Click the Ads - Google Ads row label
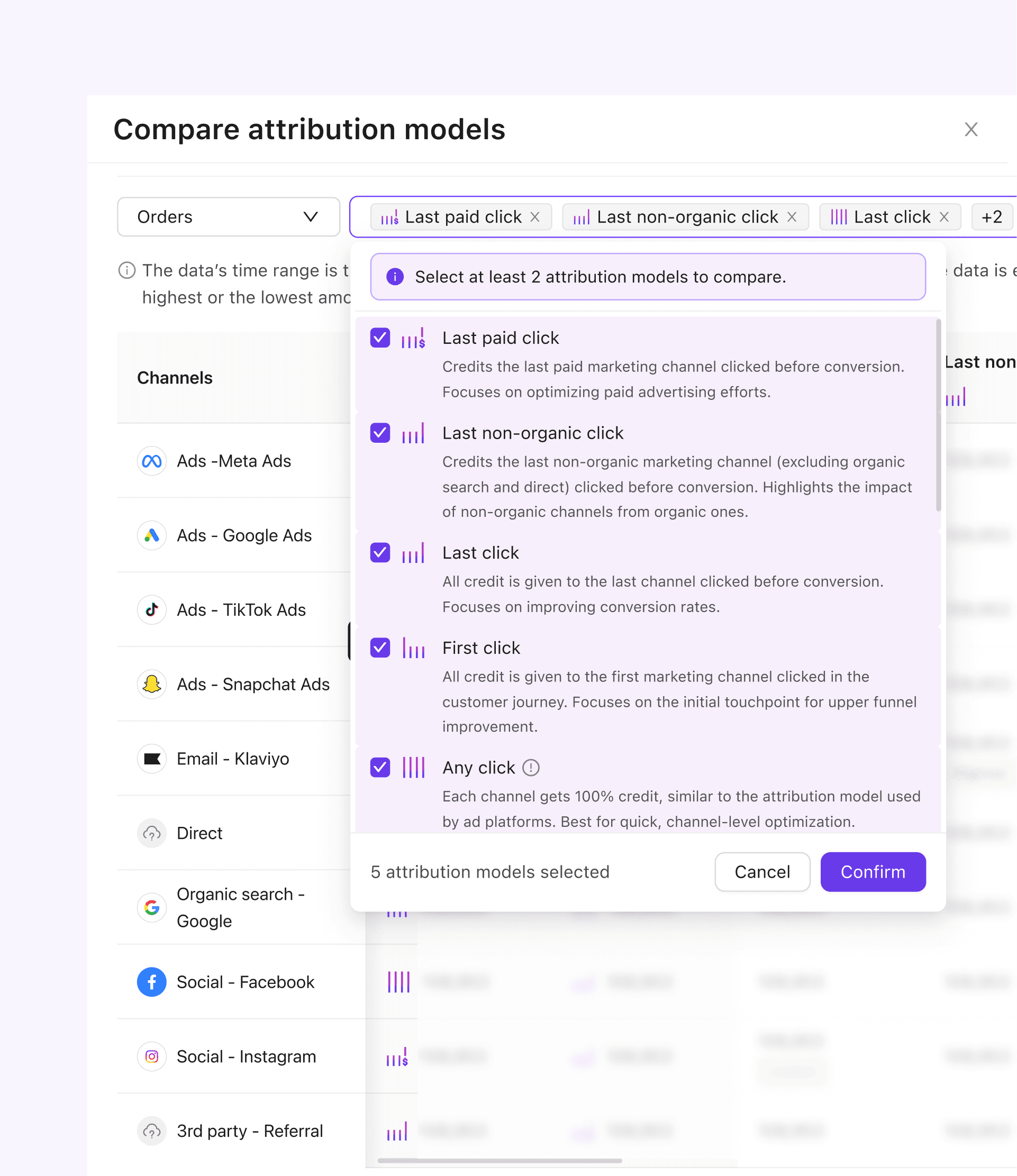Viewport: 1017px width, 1176px height. [244, 535]
